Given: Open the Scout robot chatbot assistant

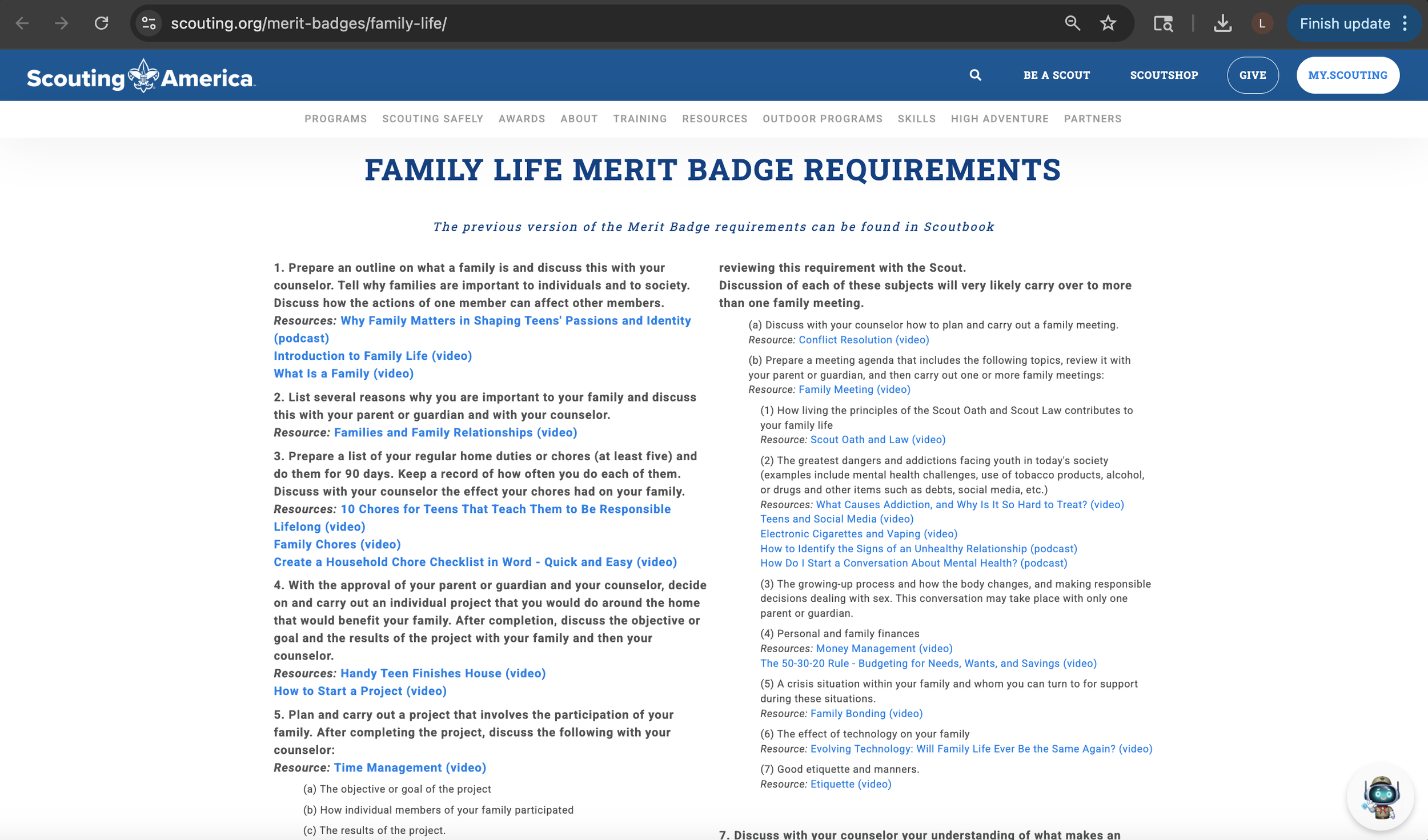Looking at the screenshot, I should pos(1380,796).
